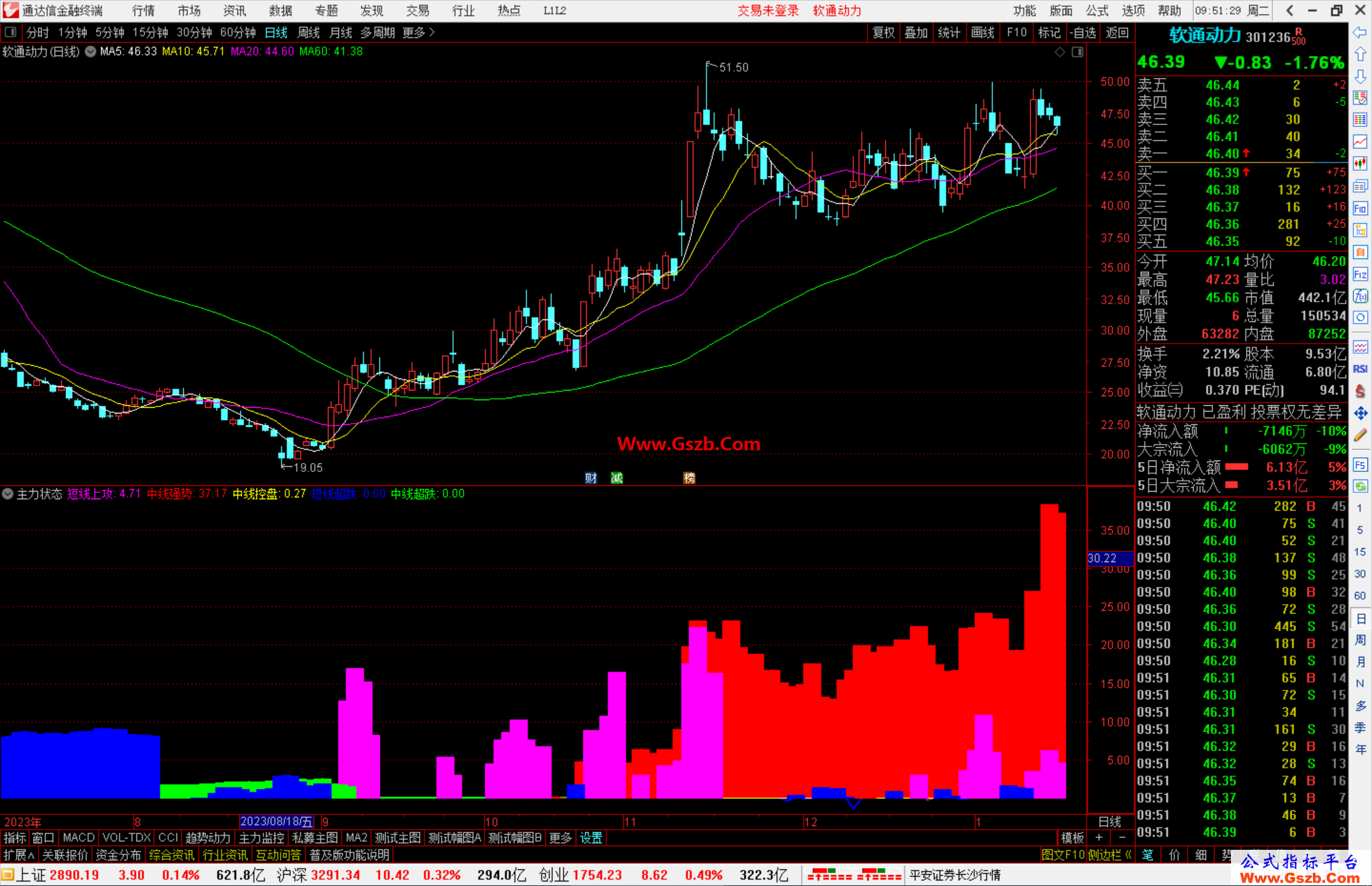Open the 行情 menu
The height and width of the screenshot is (886, 1372).
click(x=143, y=11)
